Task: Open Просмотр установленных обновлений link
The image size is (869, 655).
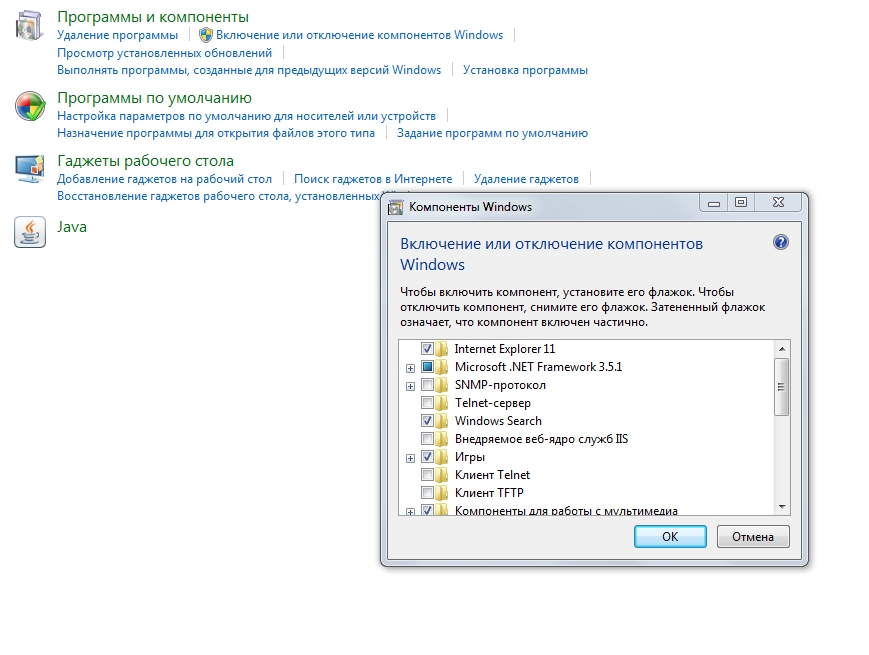Action: 165,53
